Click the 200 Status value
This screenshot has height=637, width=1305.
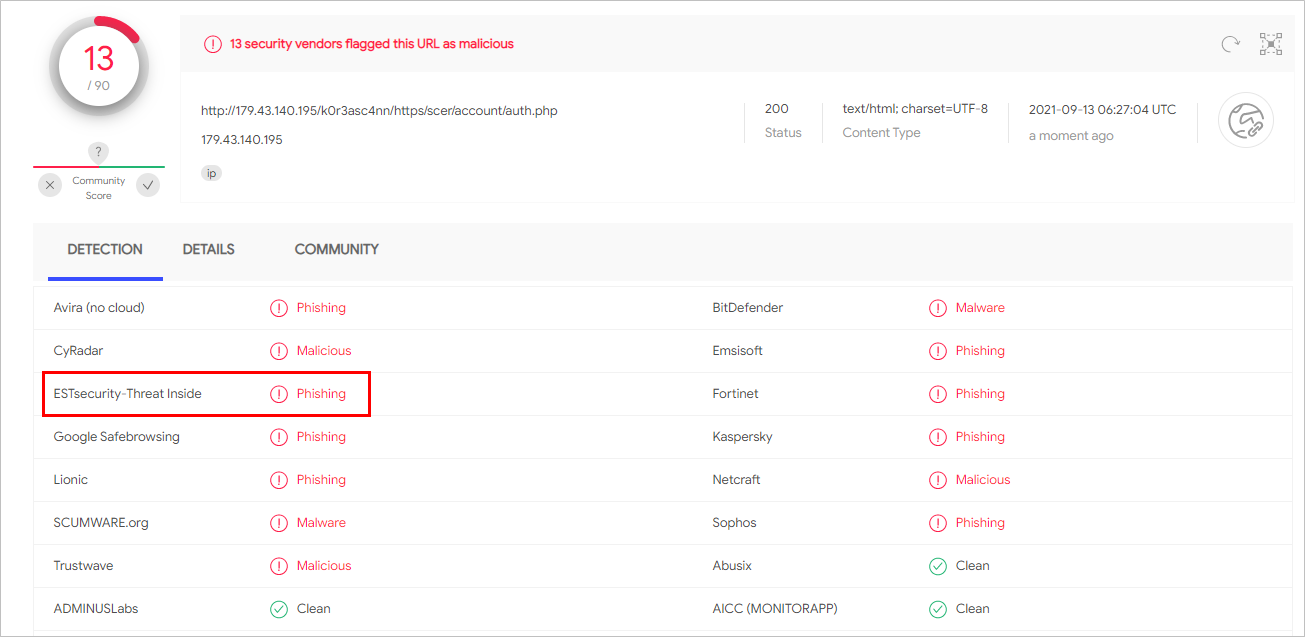point(777,109)
